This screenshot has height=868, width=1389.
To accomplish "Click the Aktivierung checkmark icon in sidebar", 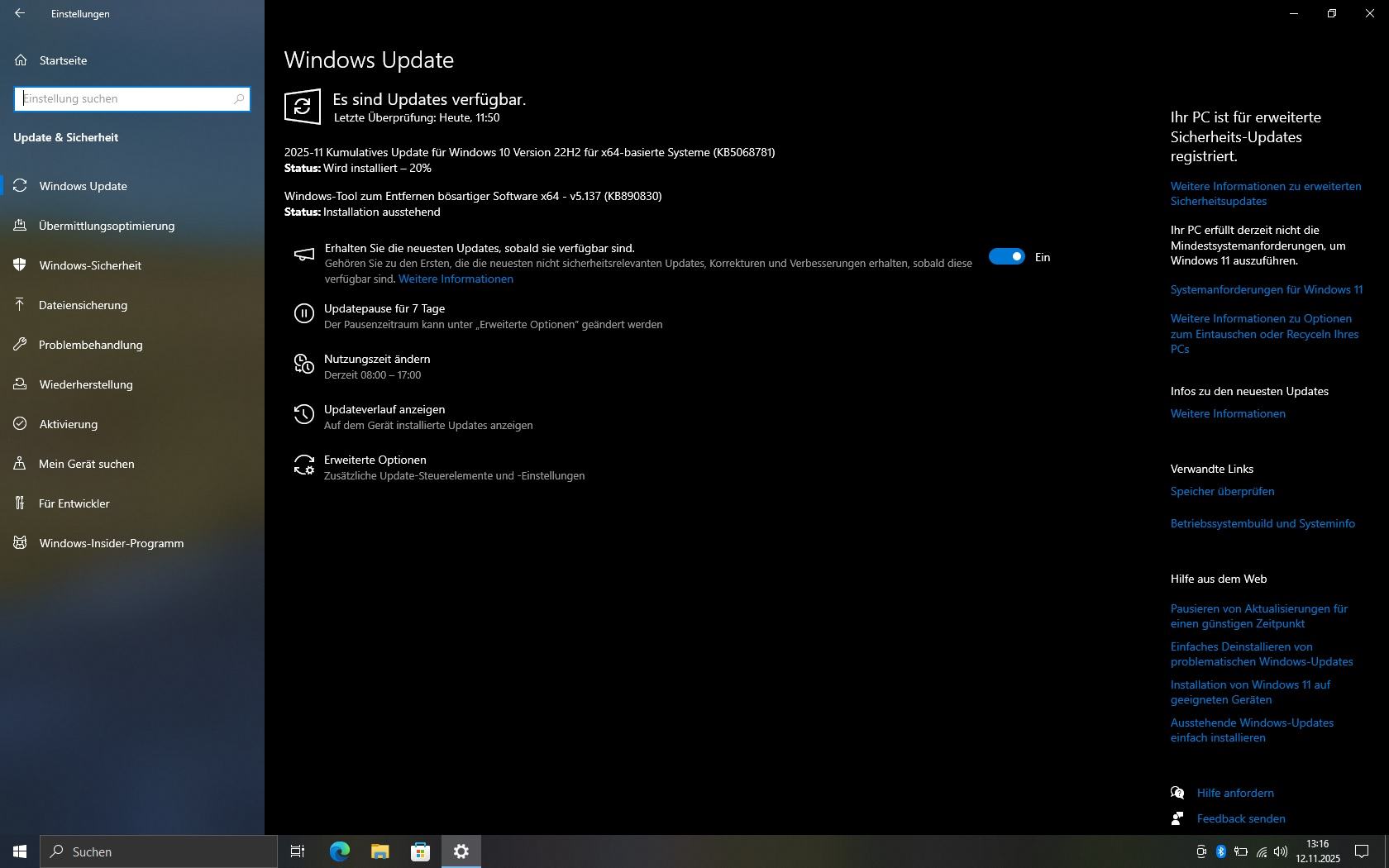I will (21, 424).
